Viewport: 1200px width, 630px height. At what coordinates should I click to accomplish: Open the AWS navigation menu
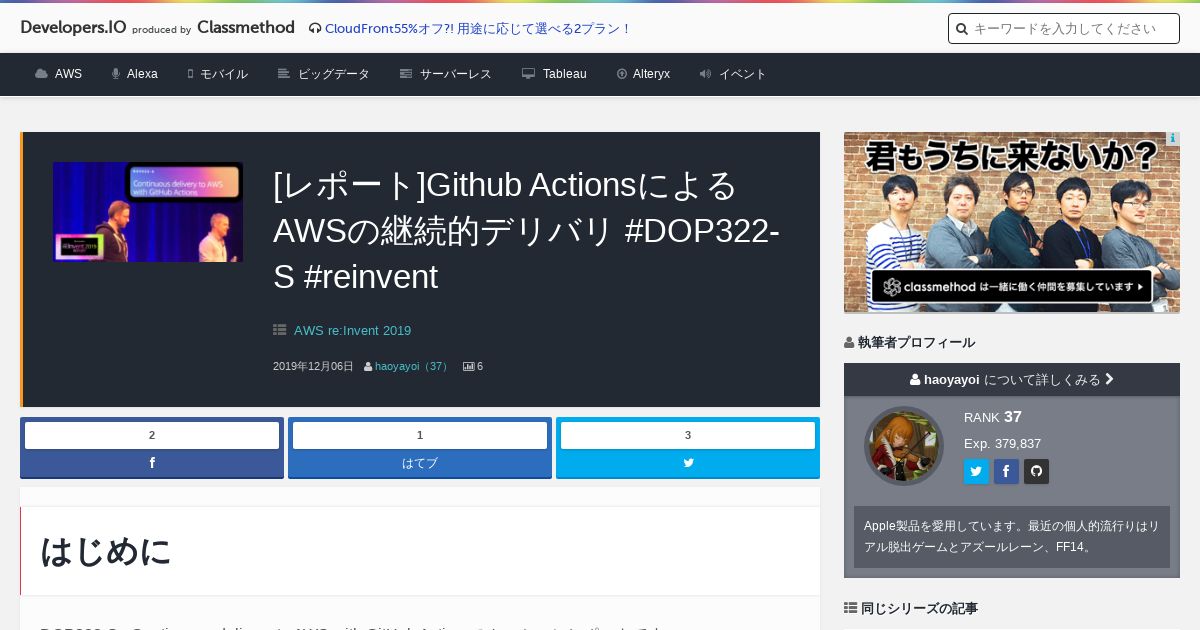(58, 74)
